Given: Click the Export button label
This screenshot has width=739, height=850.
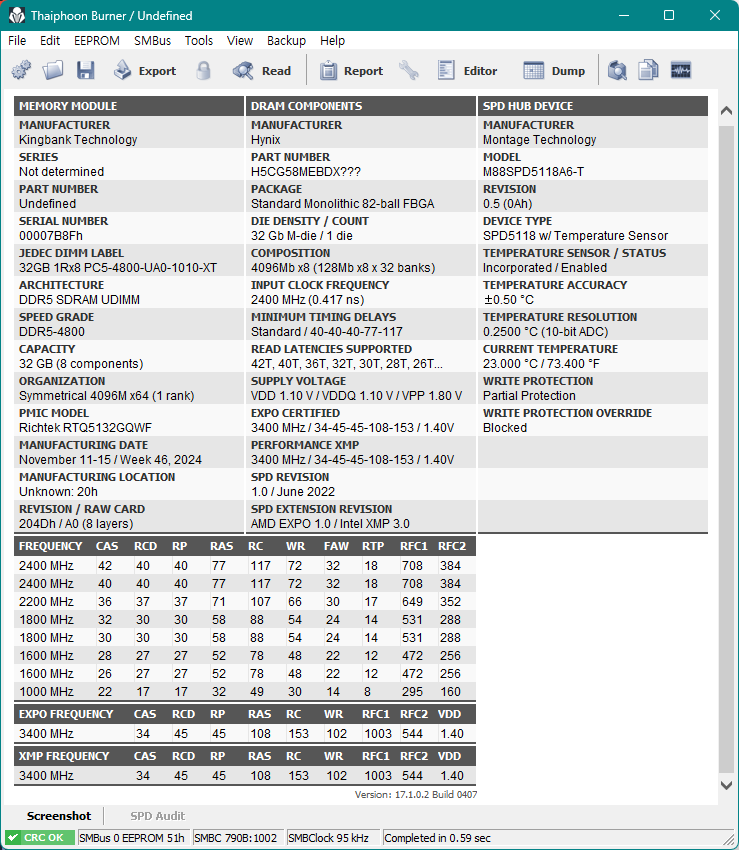Looking at the screenshot, I should coord(157,71).
